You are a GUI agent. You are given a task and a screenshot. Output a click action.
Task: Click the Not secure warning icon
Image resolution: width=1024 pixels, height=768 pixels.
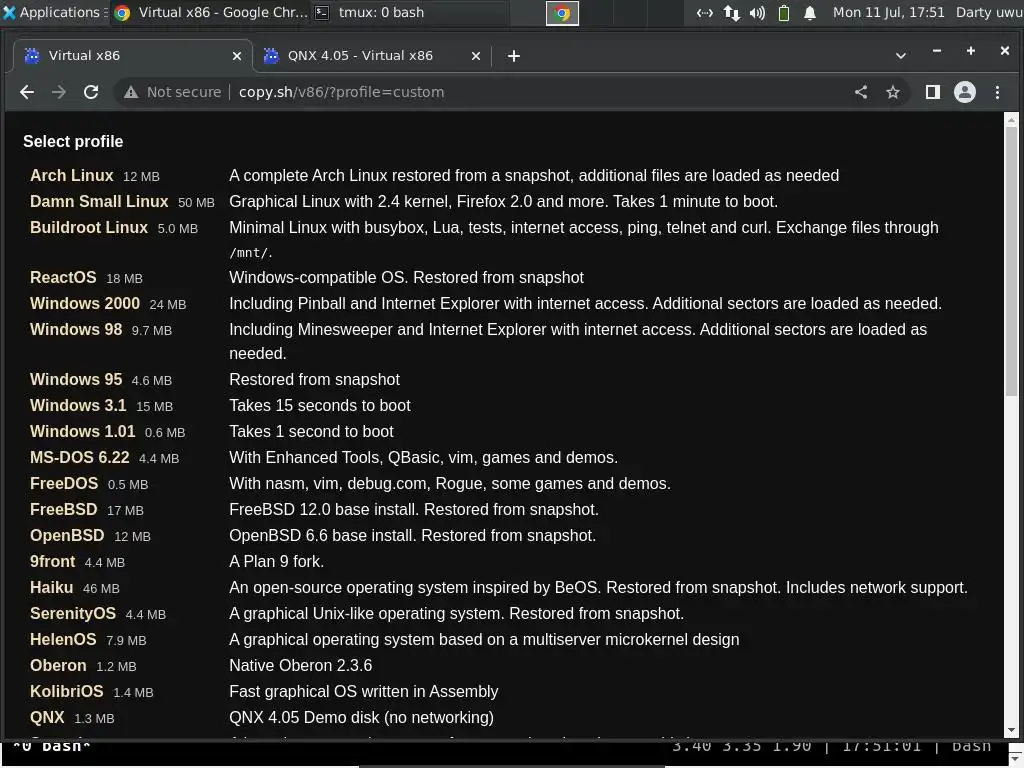point(131,92)
